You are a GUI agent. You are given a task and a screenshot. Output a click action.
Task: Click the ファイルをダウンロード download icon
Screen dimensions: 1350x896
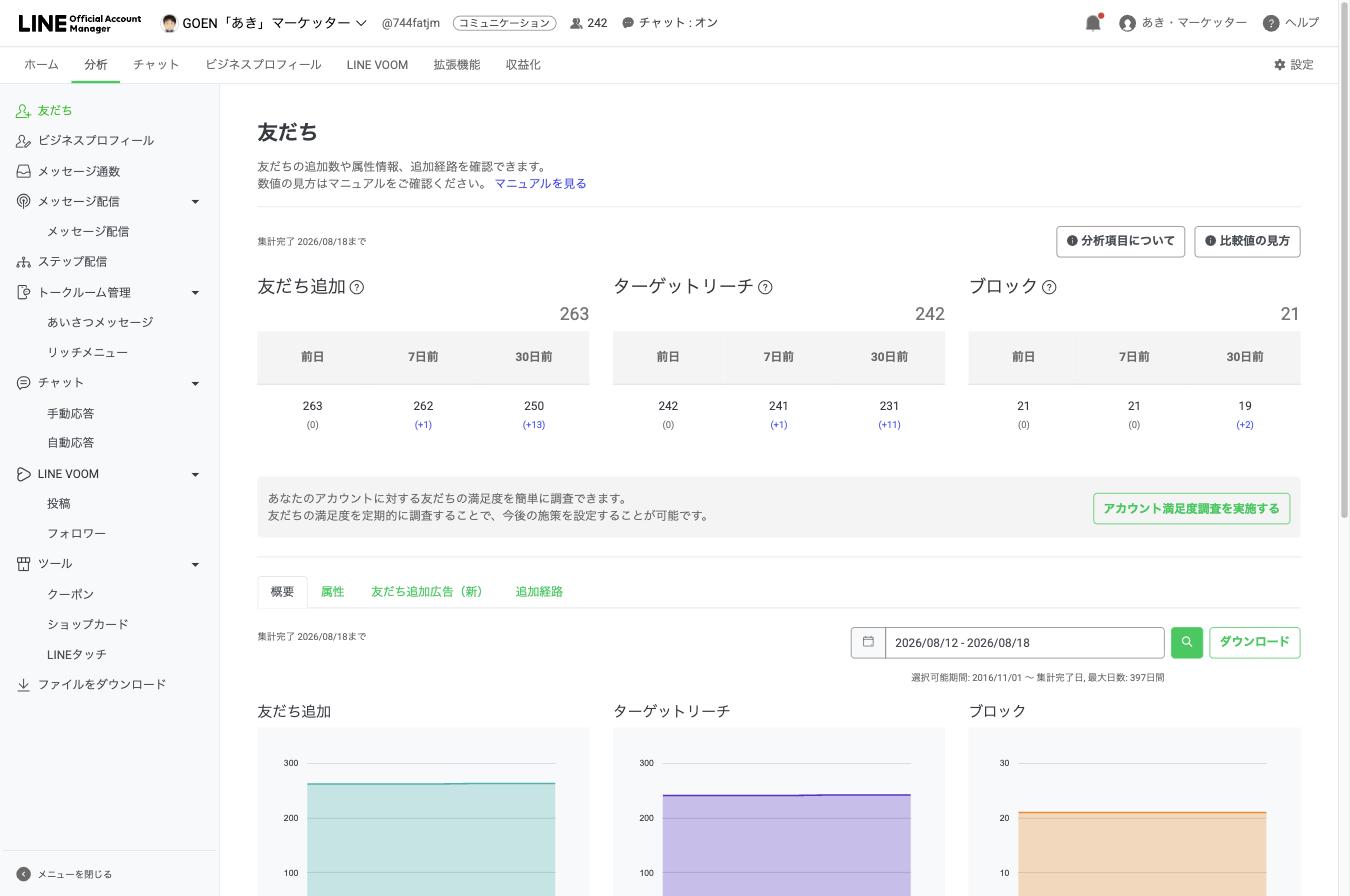point(23,685)
